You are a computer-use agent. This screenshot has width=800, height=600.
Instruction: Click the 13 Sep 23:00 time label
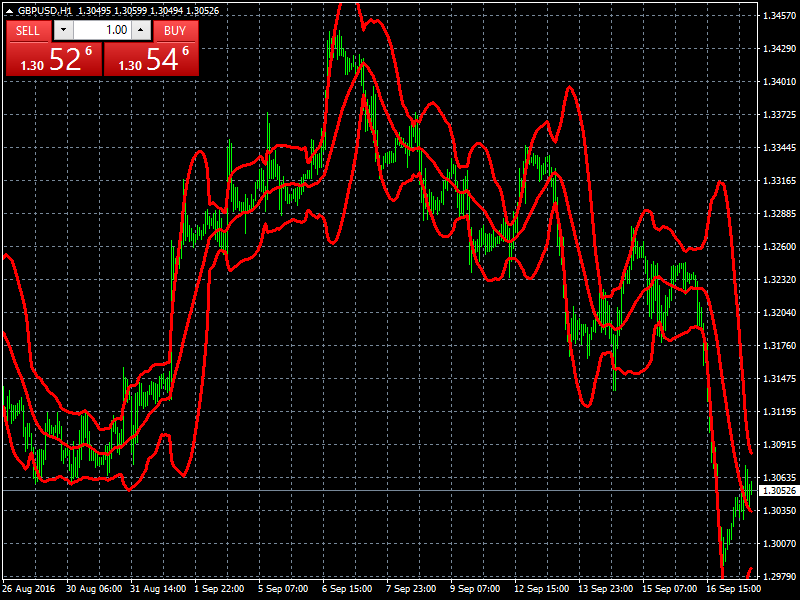[x=605, y=589]
